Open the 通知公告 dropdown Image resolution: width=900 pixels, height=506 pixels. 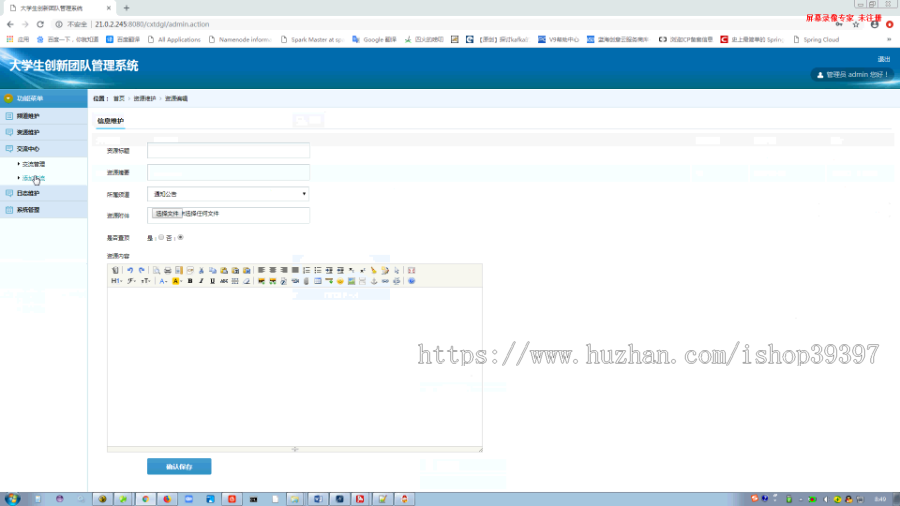pos(228,194)
